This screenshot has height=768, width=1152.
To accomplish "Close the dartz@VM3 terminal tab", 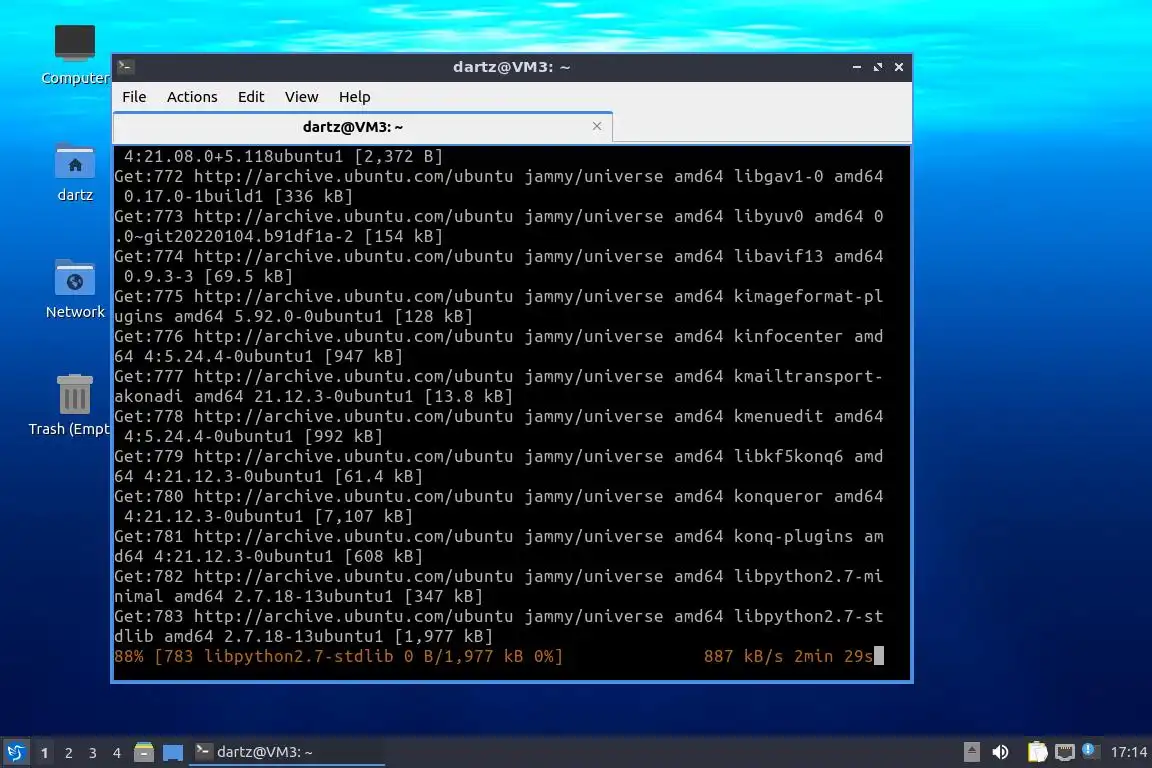I will pyautogui.click(x=597, y=126).
